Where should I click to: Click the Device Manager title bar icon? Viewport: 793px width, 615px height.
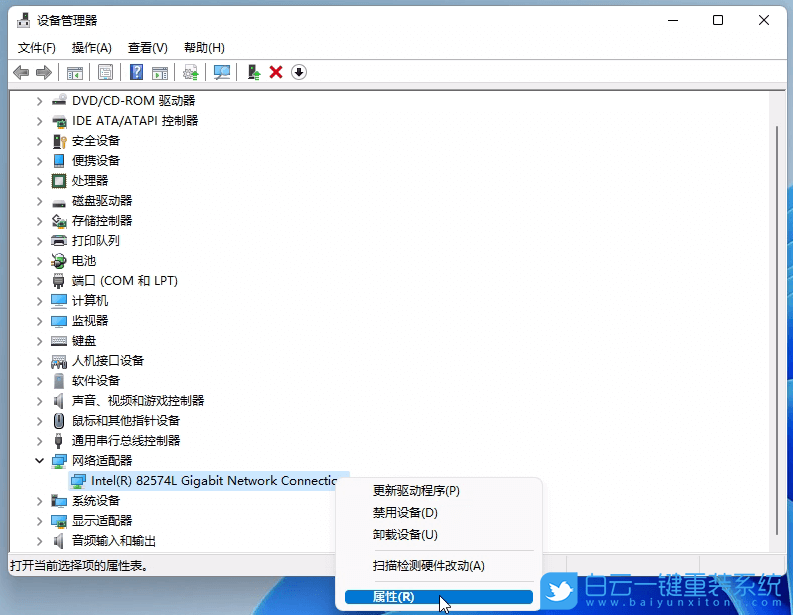point(23,20)
